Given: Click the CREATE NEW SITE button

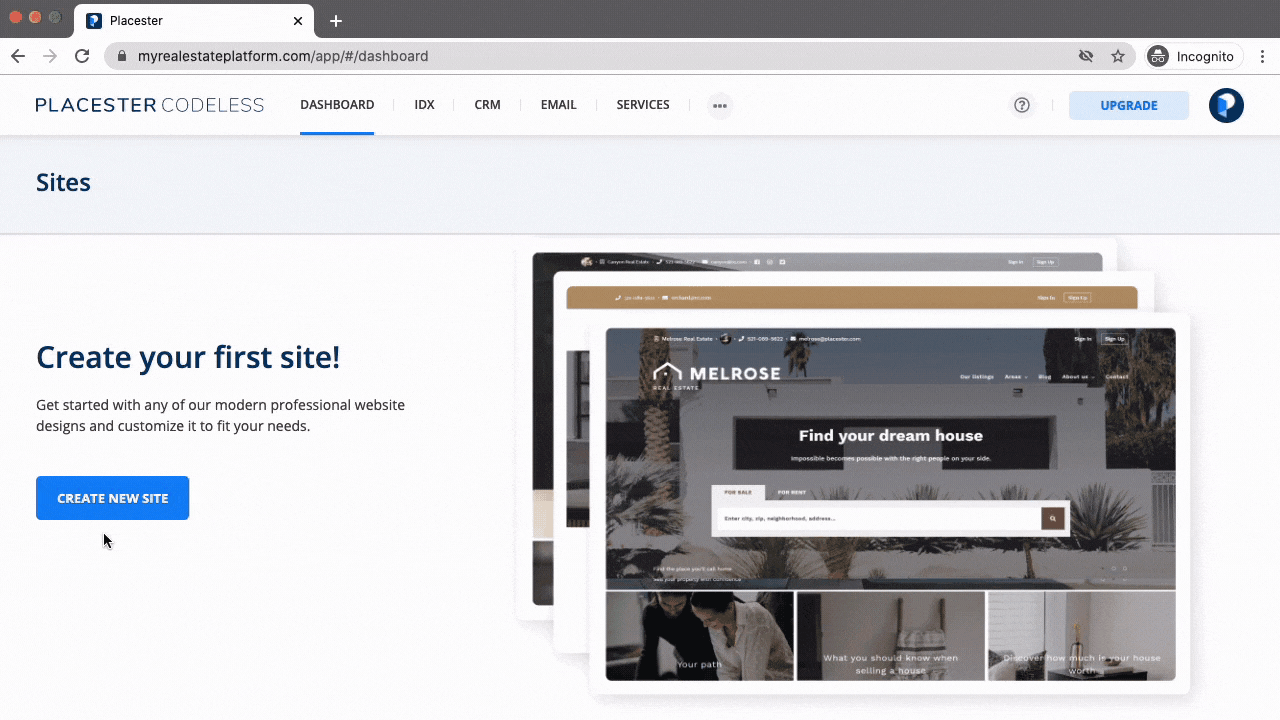Looking at the screenshot, I should click(x=112, y=497).
